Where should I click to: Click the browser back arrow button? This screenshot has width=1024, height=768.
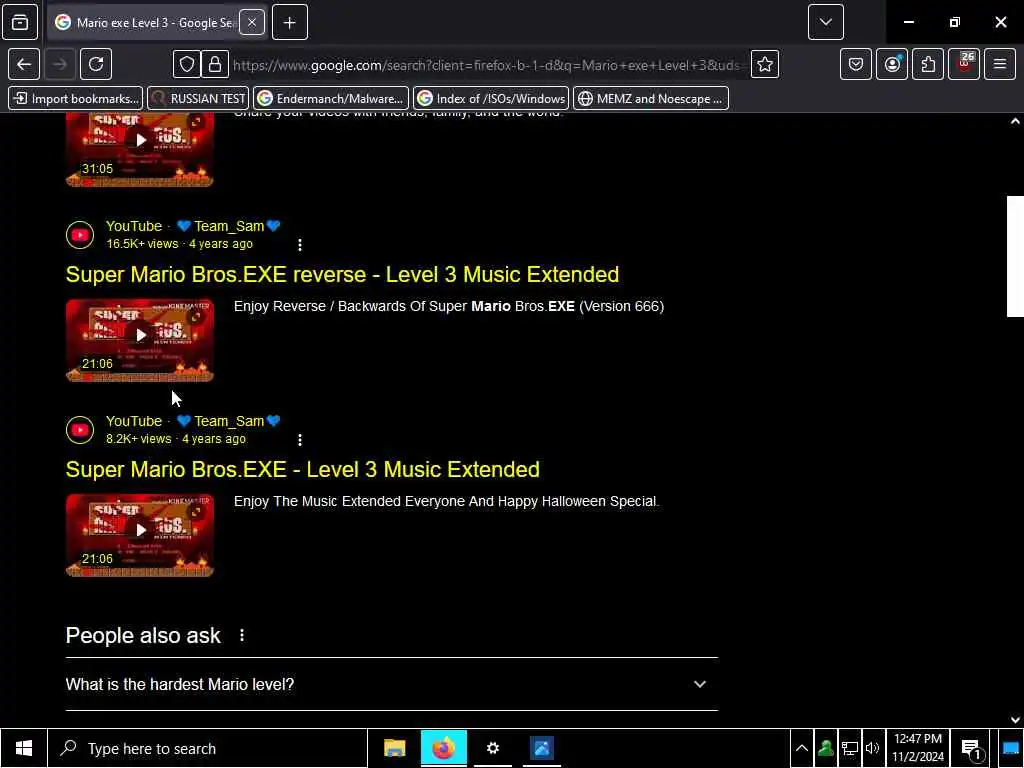click(x=24, y=64)
